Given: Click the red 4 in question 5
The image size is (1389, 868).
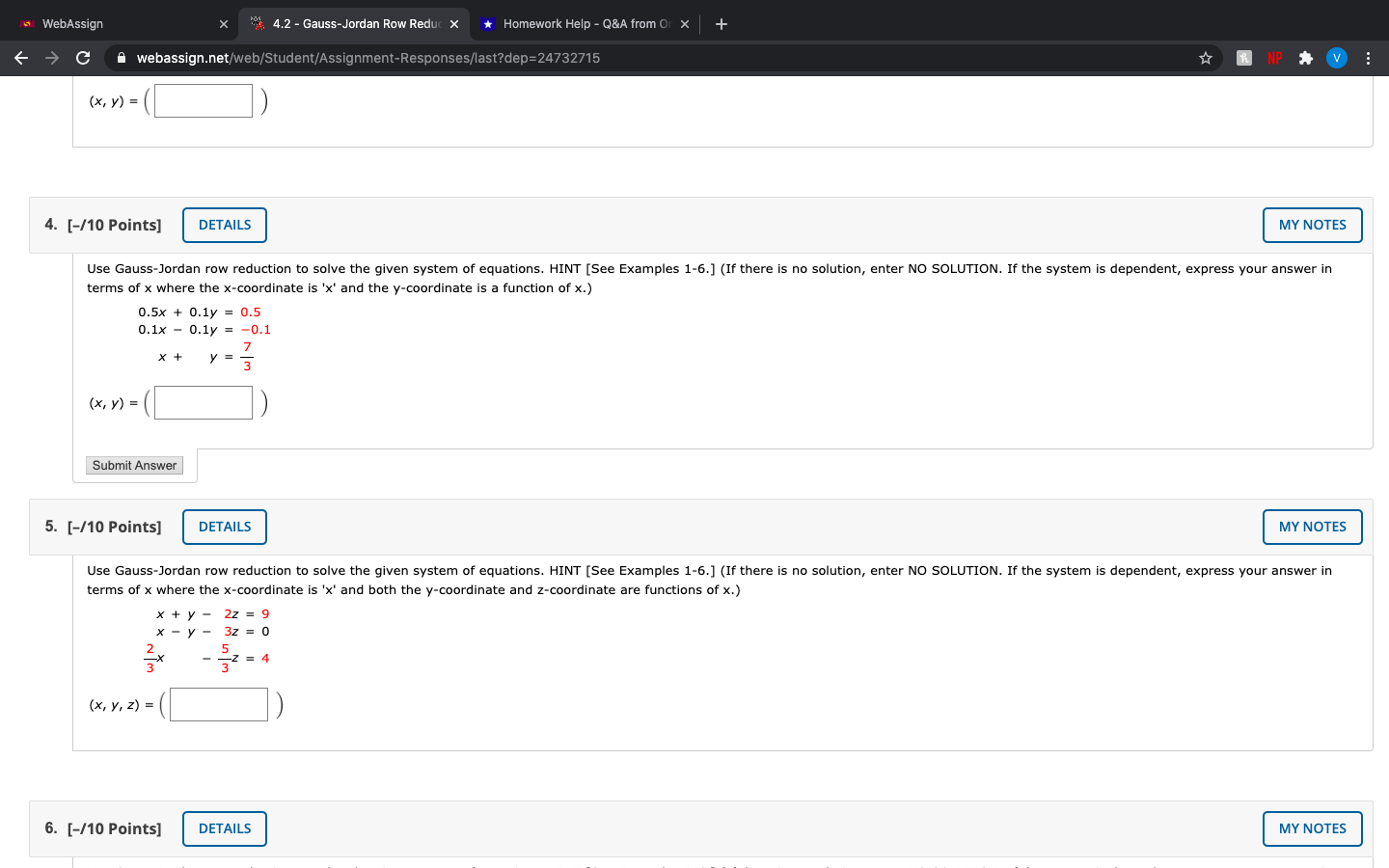Looking at the screenshot, I should (x=265, y=659).
